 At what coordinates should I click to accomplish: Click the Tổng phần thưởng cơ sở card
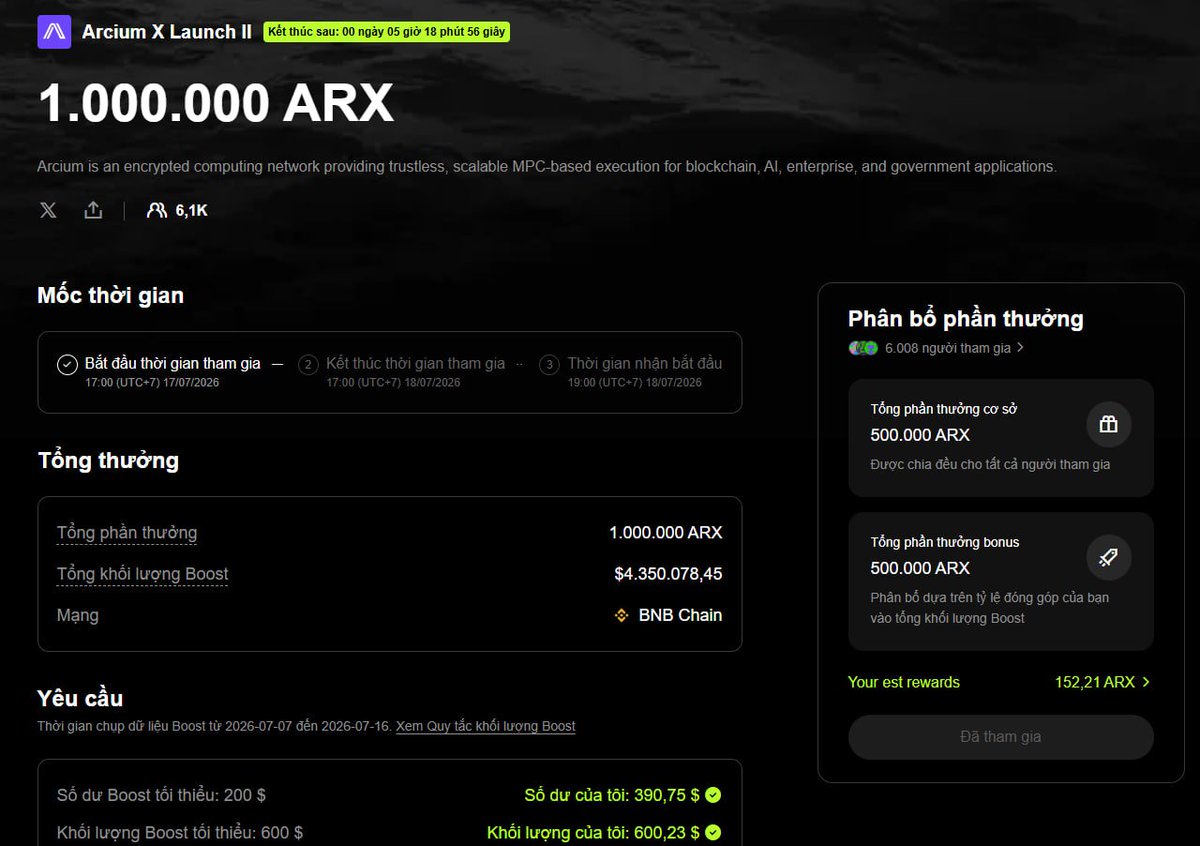1001,437
